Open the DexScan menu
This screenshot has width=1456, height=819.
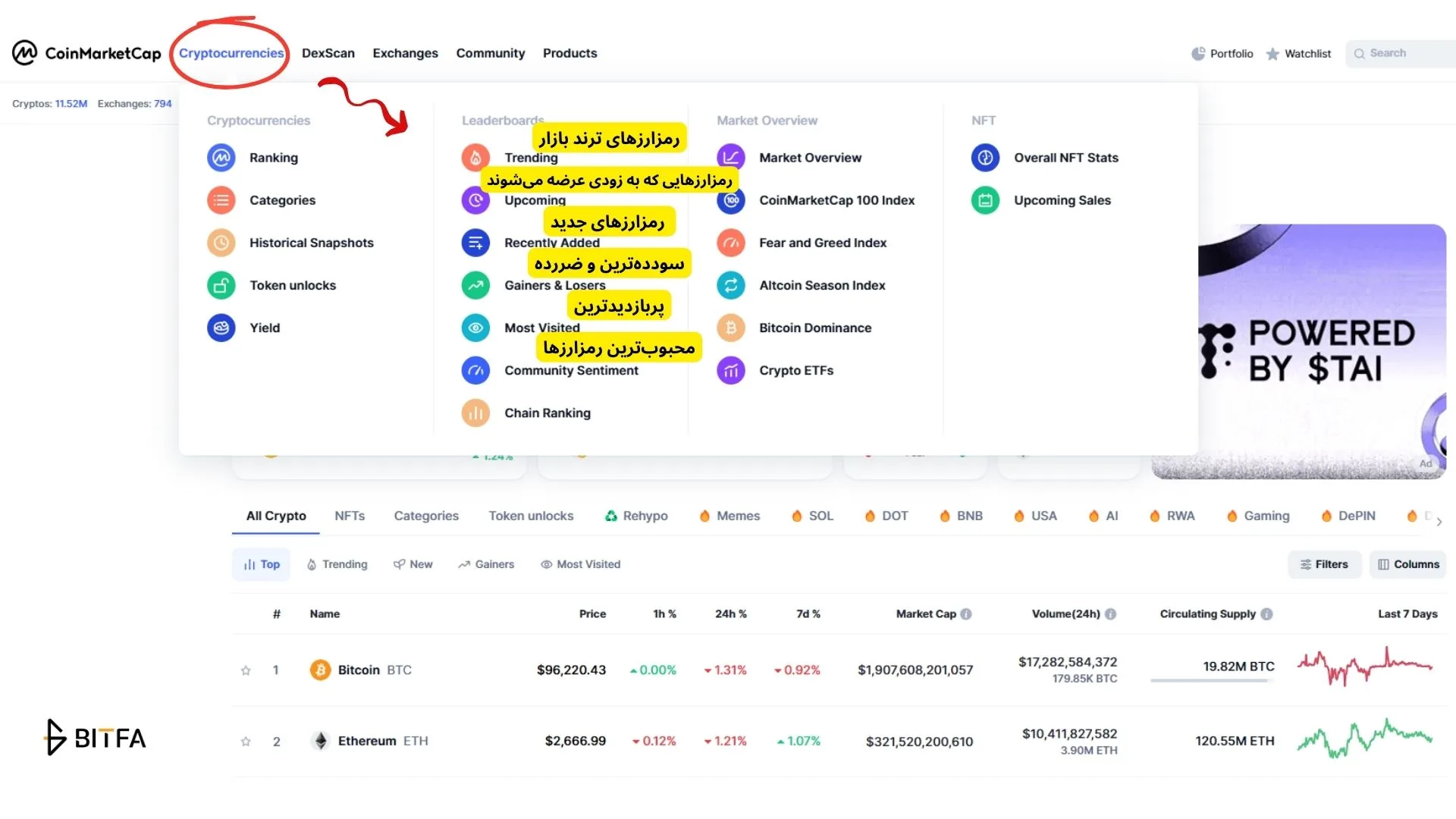pyautogui.click(x=328, y=53)
